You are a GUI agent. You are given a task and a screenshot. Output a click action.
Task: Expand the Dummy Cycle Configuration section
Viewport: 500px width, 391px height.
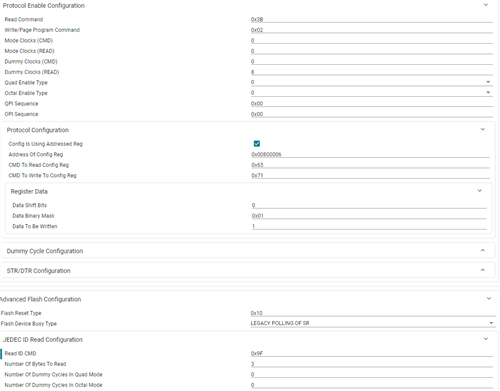[x=483, y=250]
